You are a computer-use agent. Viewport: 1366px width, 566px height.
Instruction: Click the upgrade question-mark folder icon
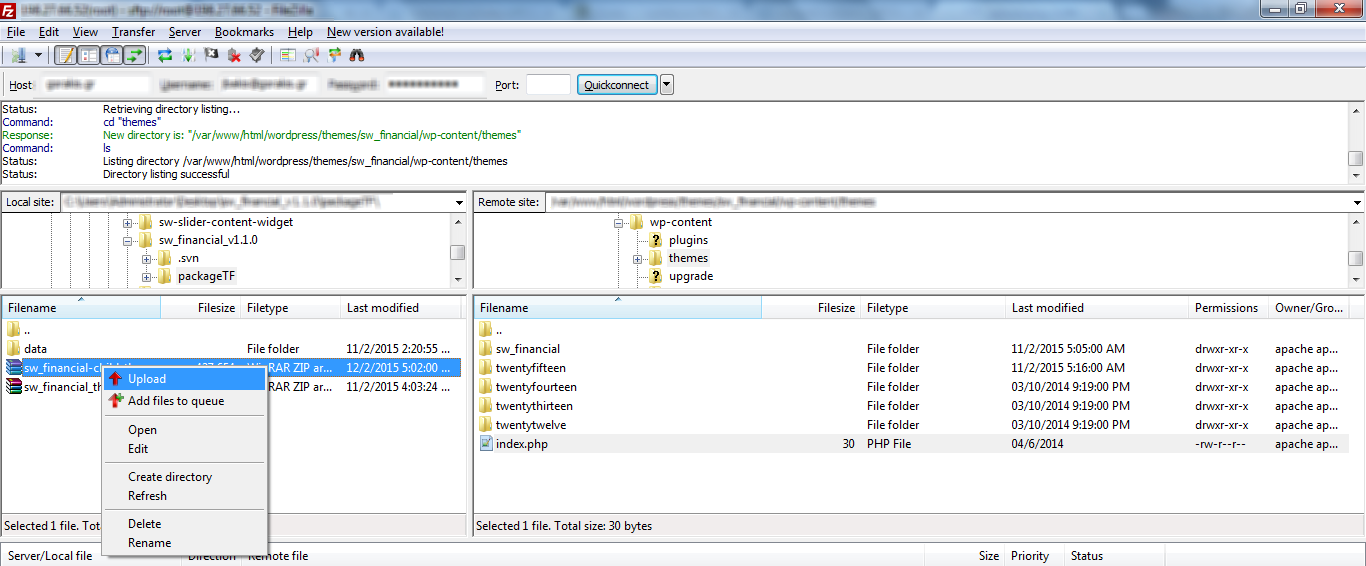coord(656,276)
